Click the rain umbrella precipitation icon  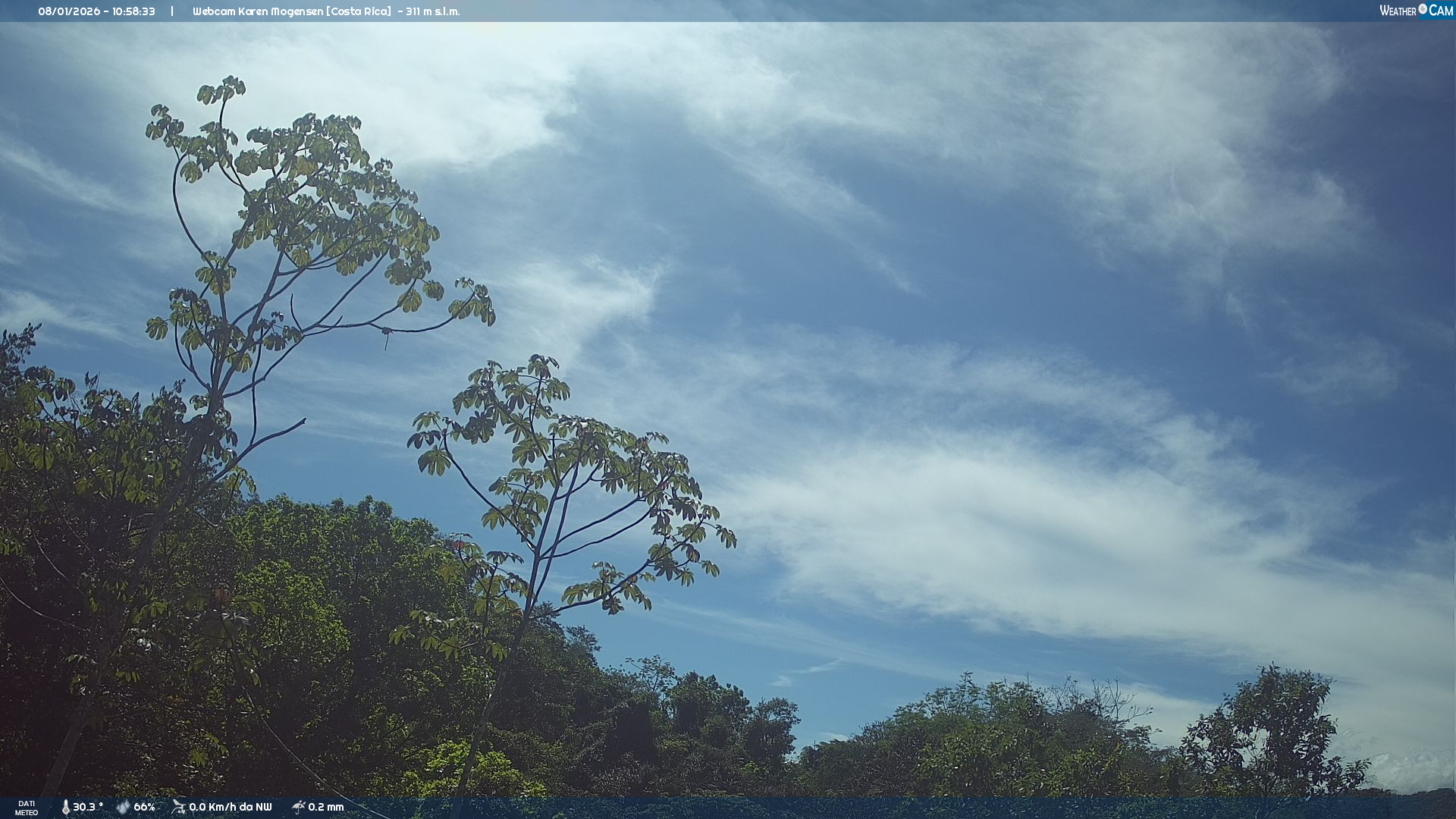[x=298, y=807]
